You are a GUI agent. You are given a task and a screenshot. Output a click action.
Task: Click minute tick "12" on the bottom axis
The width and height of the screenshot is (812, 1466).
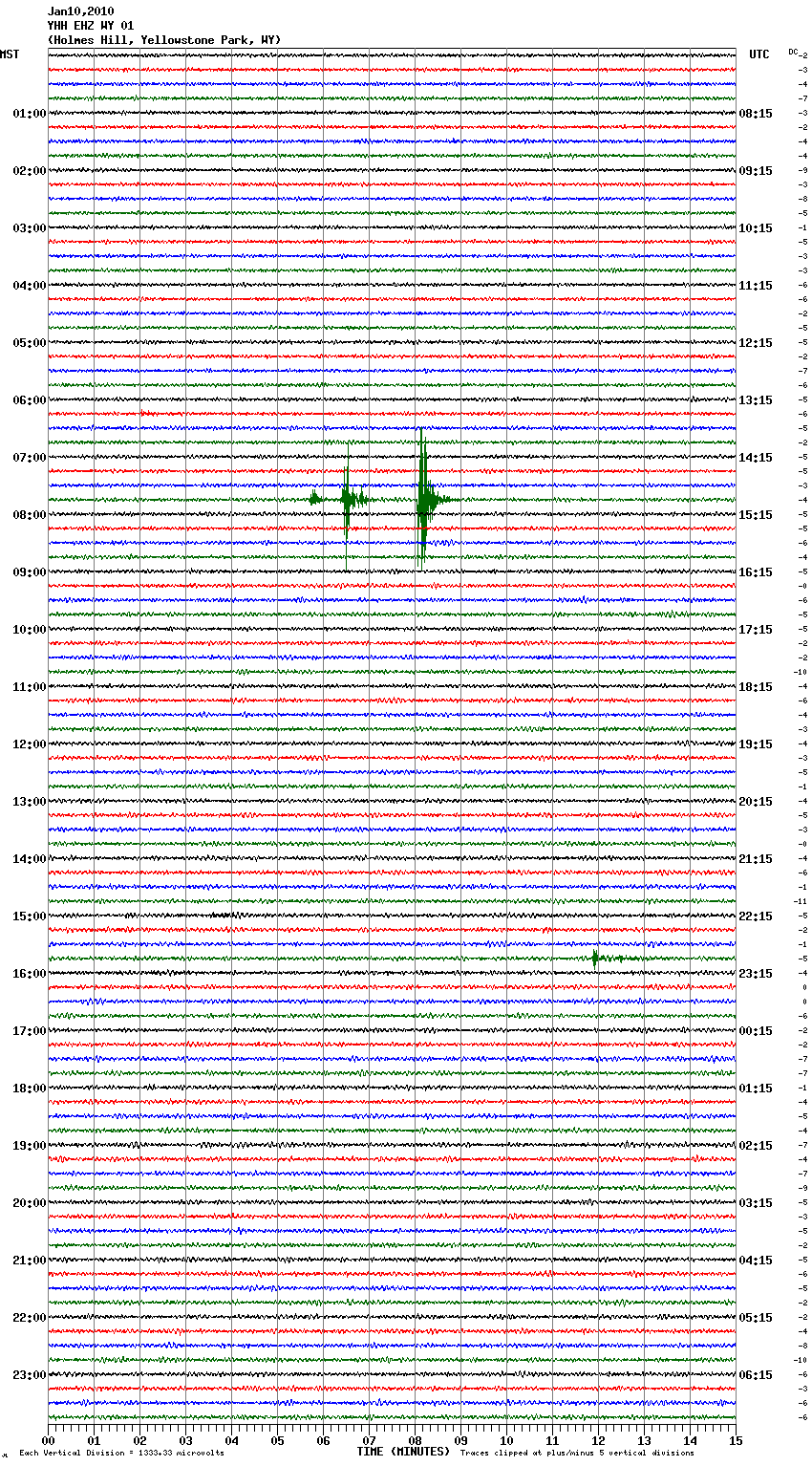tap(598, 1440)
